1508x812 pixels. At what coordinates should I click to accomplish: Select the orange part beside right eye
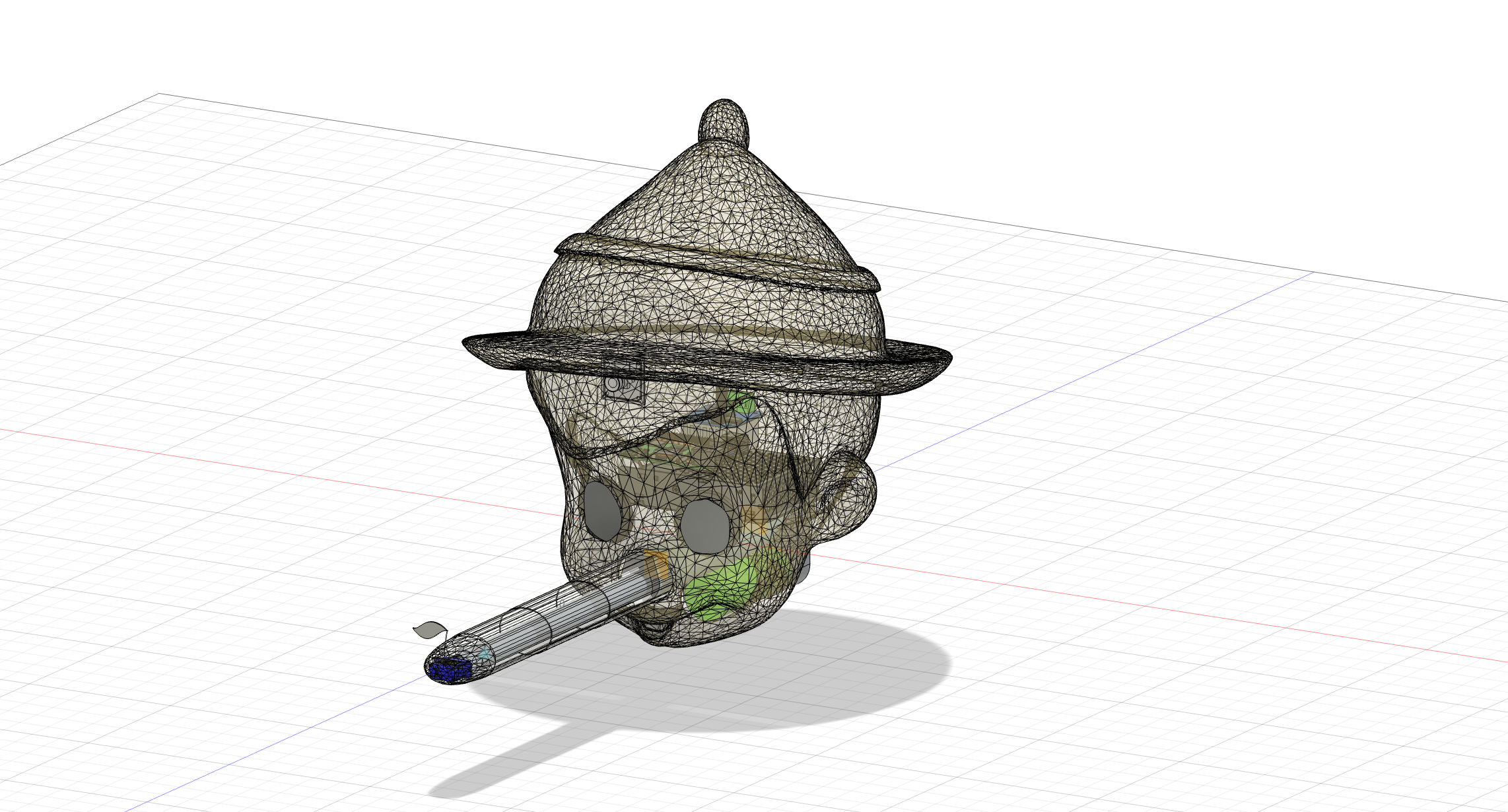[x=755, y=520]
